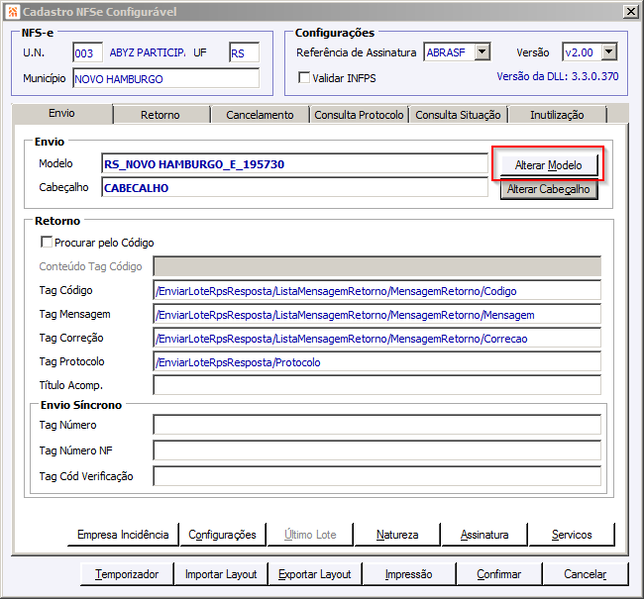Open the Cancelamento tab

coord(260,115)
